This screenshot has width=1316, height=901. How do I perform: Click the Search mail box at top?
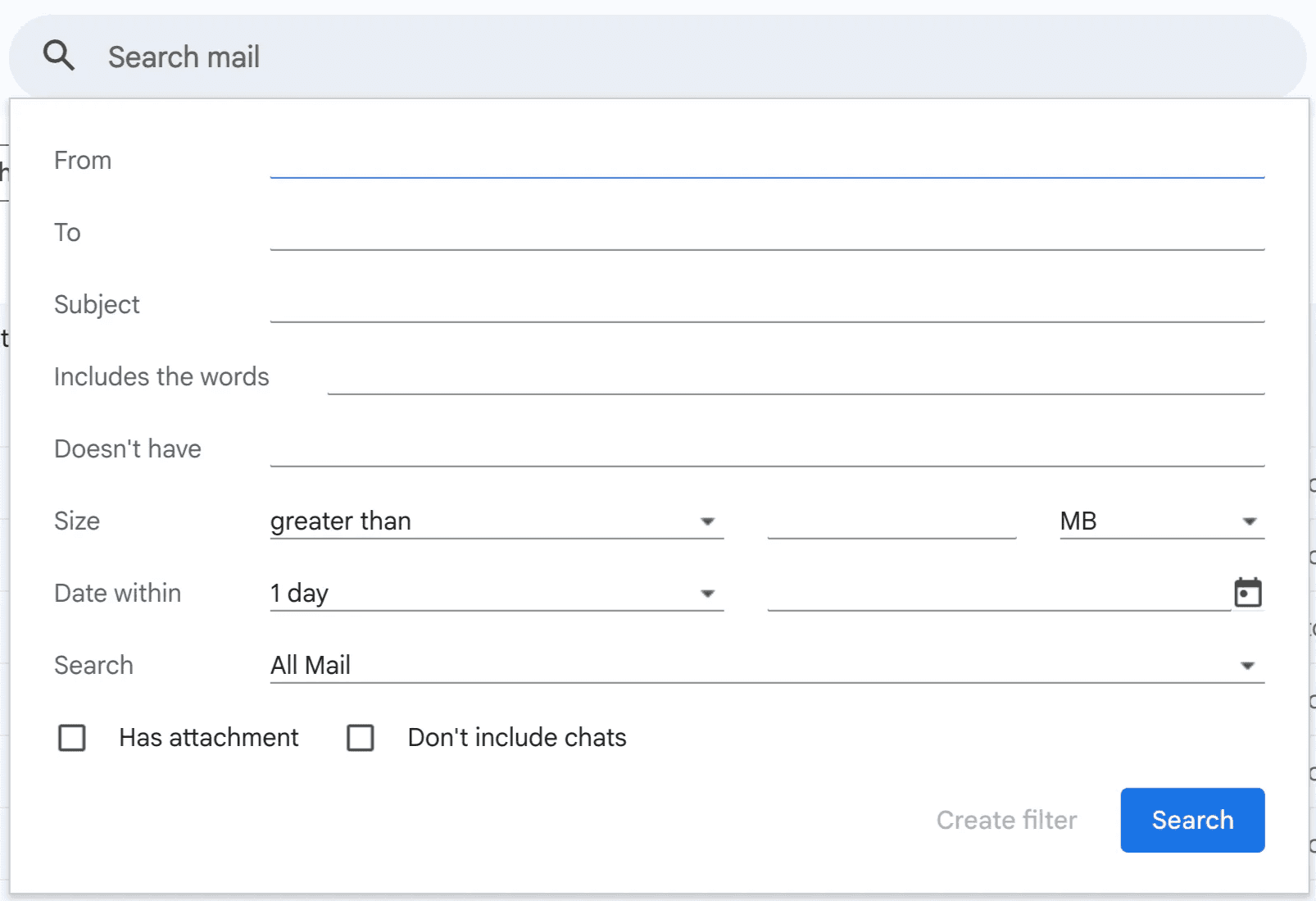pos(656,57)
